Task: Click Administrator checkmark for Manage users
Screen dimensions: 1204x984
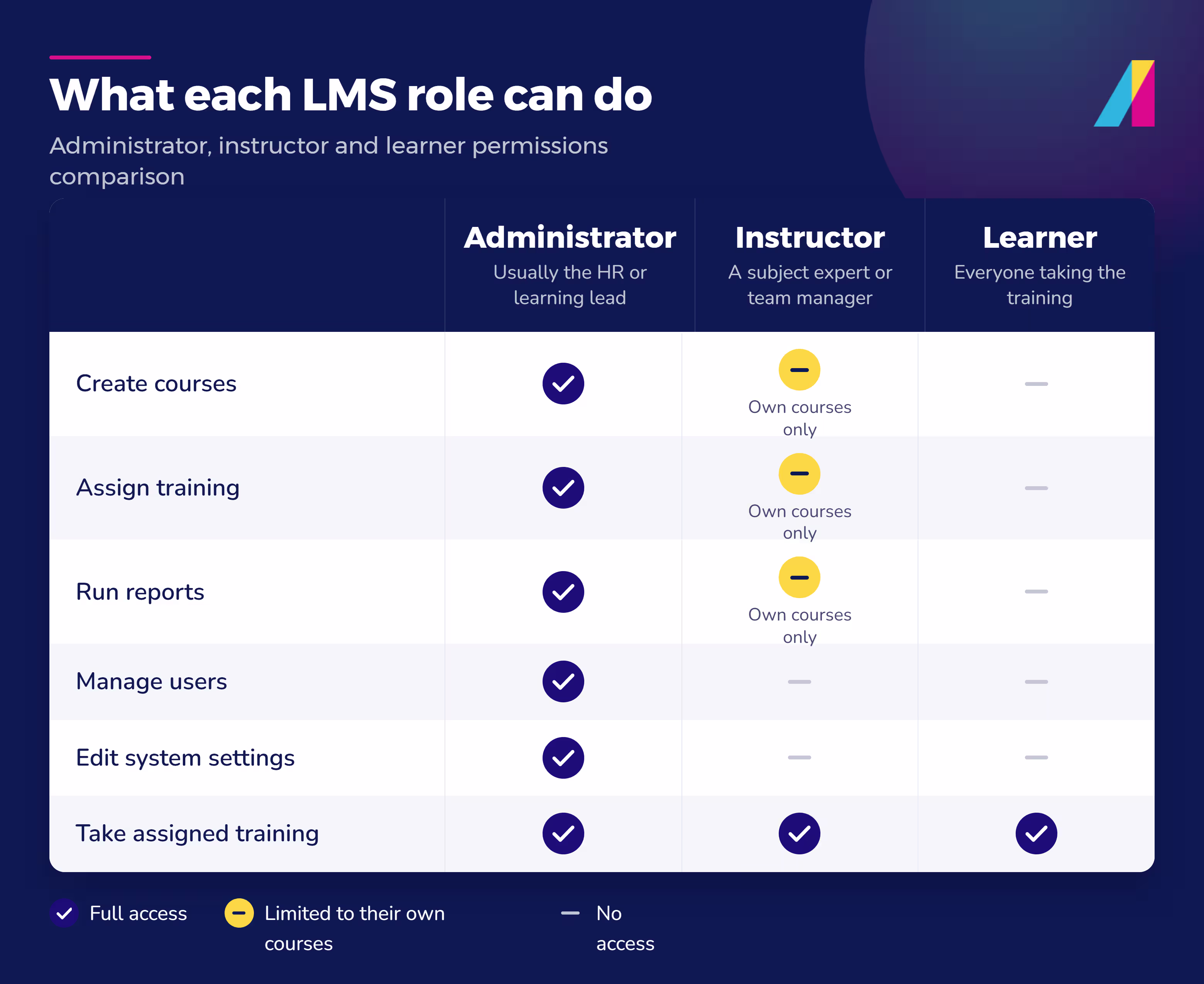Action: click(563, 681)
